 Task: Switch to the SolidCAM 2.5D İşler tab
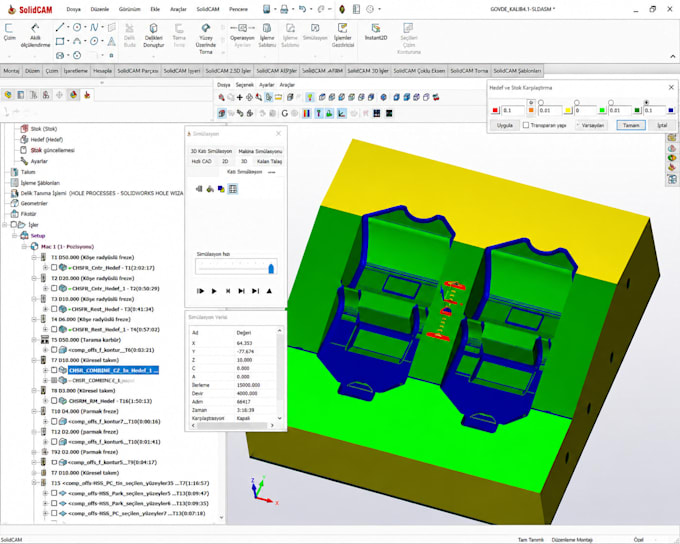coord(228,70)
